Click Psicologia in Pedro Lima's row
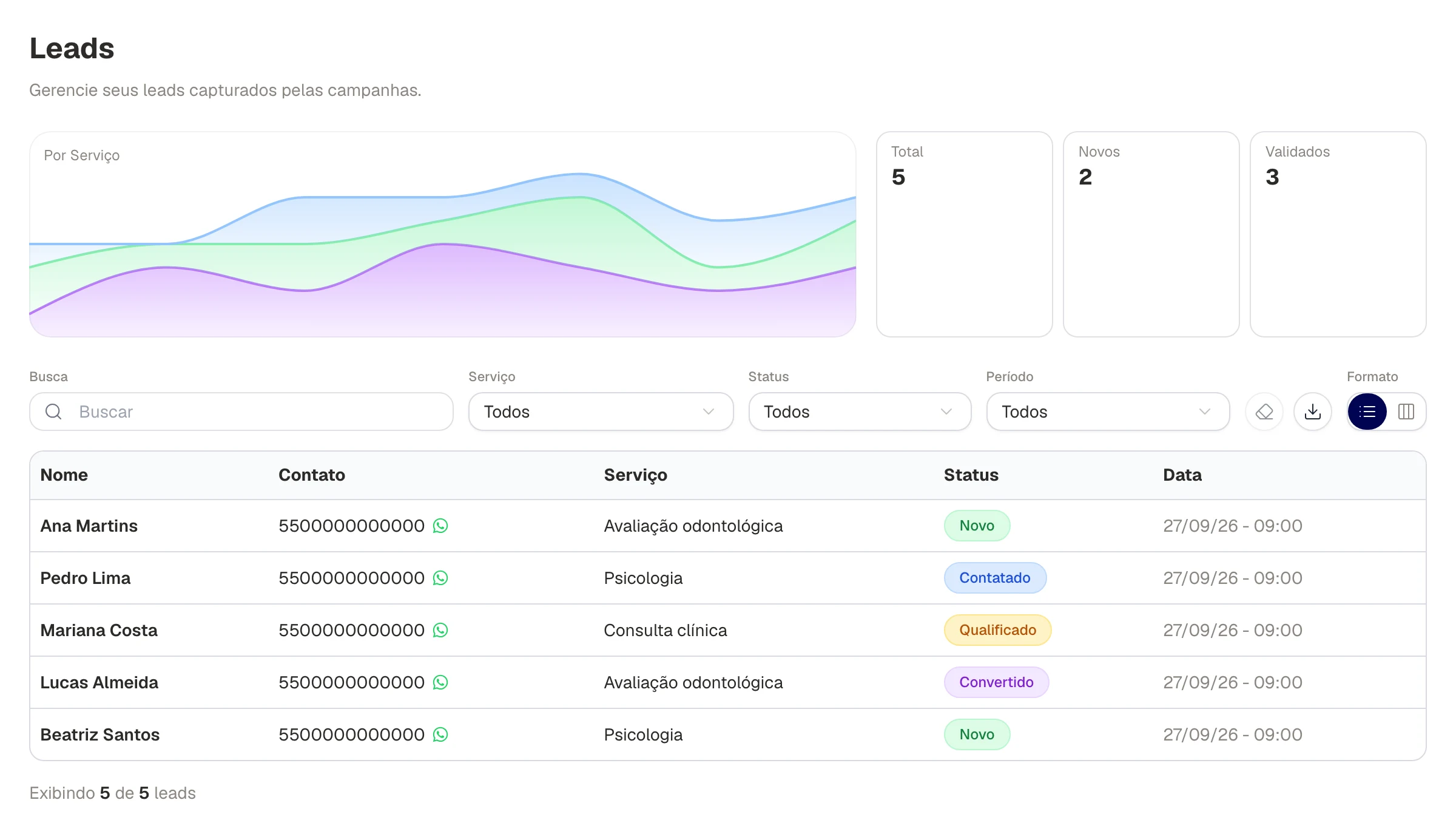 point(643,578)
